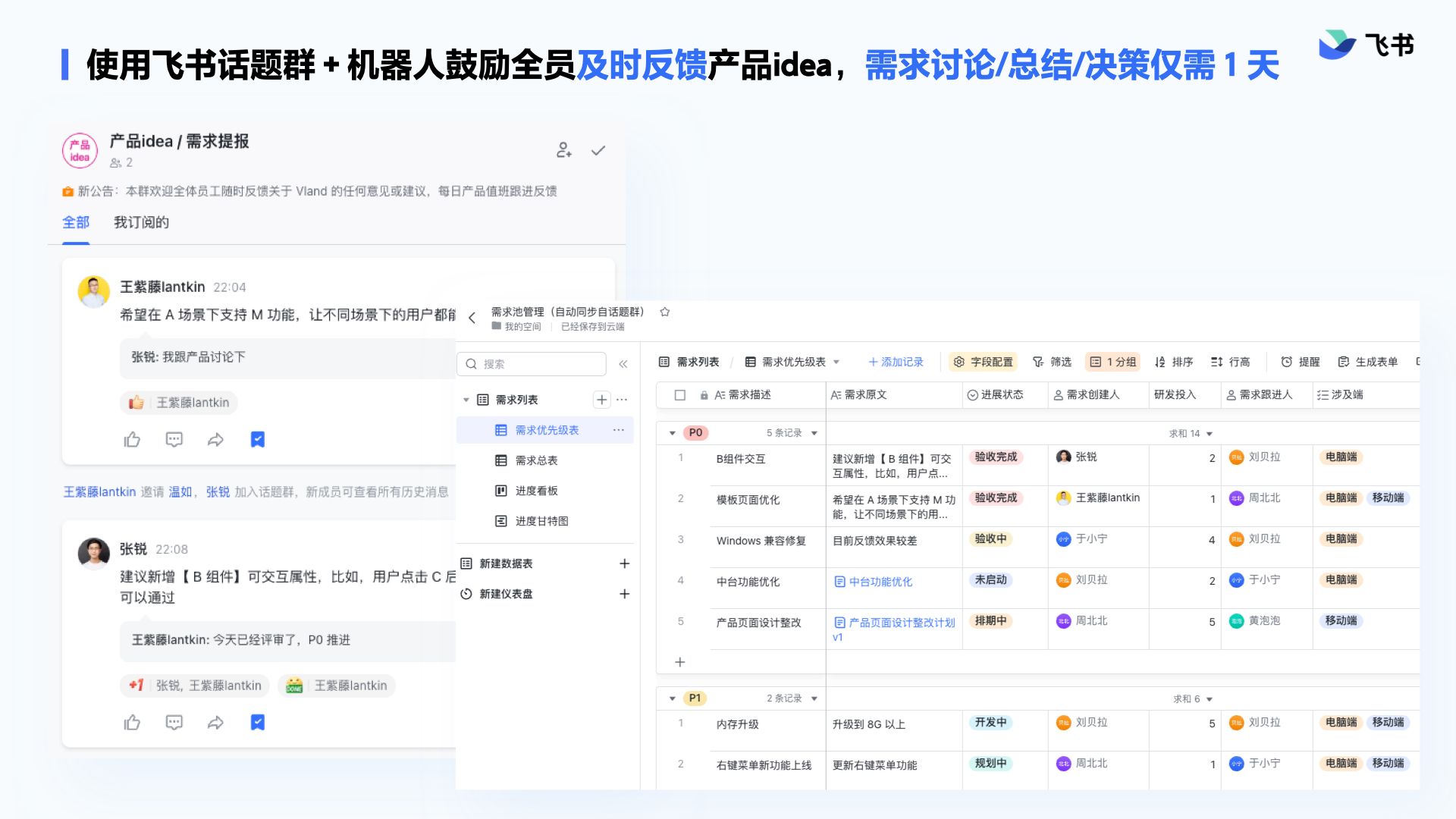Image resolution: width=1456 pixels, height=819 pixels.
Task: Toggle blue bookmark on the 22:04 message
Action: 258,440
